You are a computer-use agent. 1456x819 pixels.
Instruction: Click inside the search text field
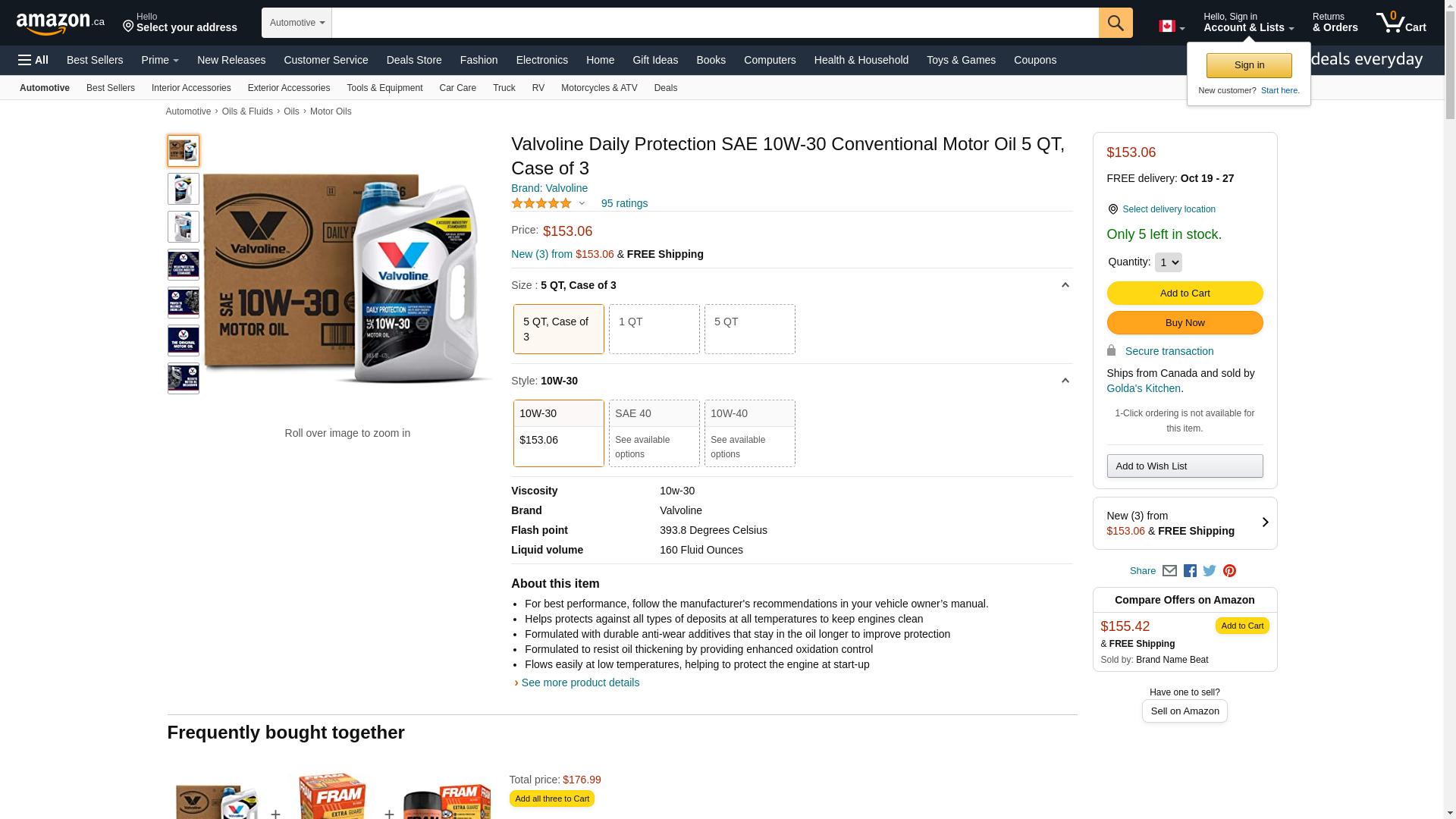714,23
